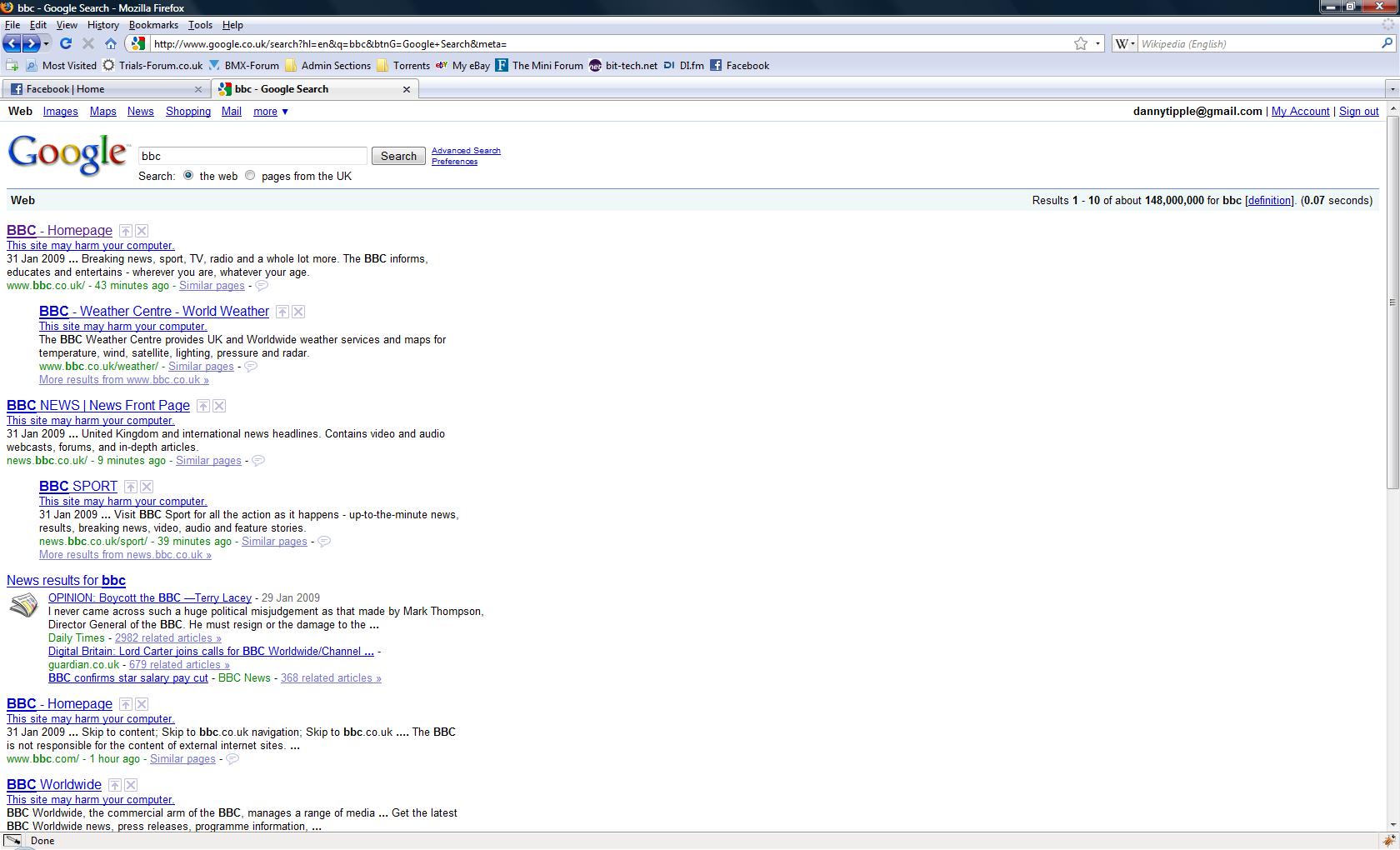Click scrollbar down arrow

point(1392,824)
